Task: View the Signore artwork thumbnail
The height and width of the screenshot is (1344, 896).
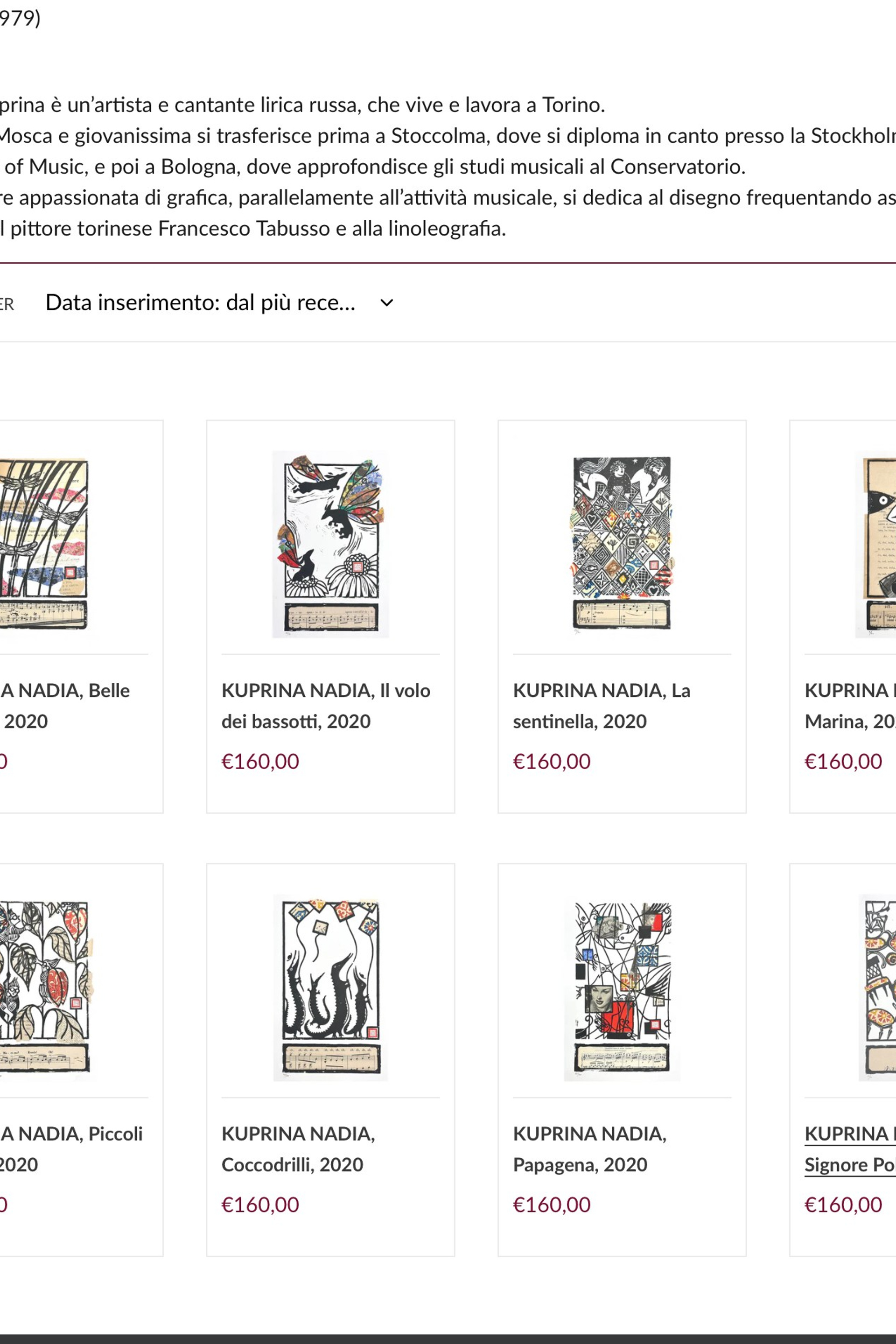Action: click(878, 987)
